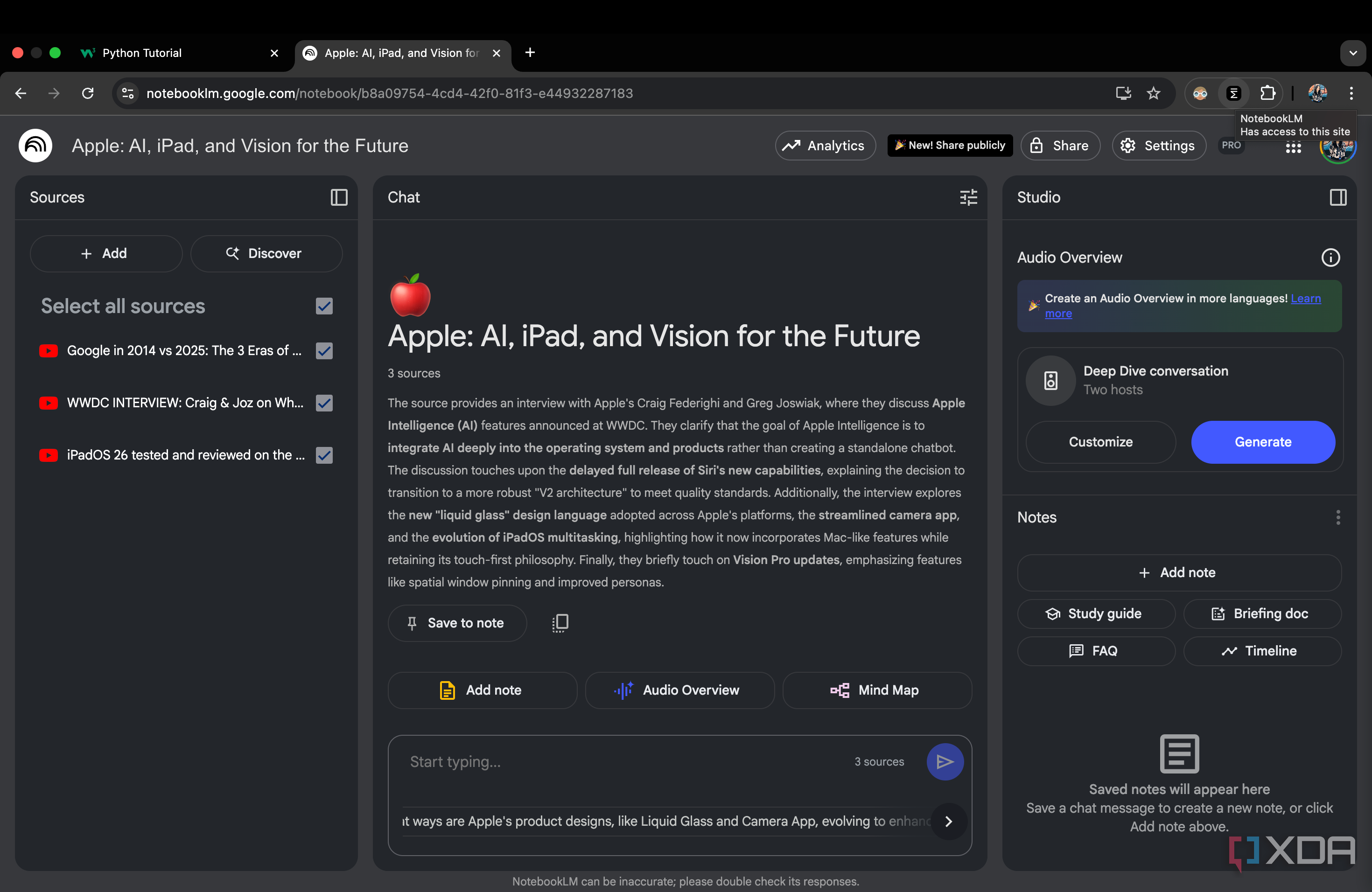Open Settings
This screenshot has width=1372, height=892.
click(1158, 146)
